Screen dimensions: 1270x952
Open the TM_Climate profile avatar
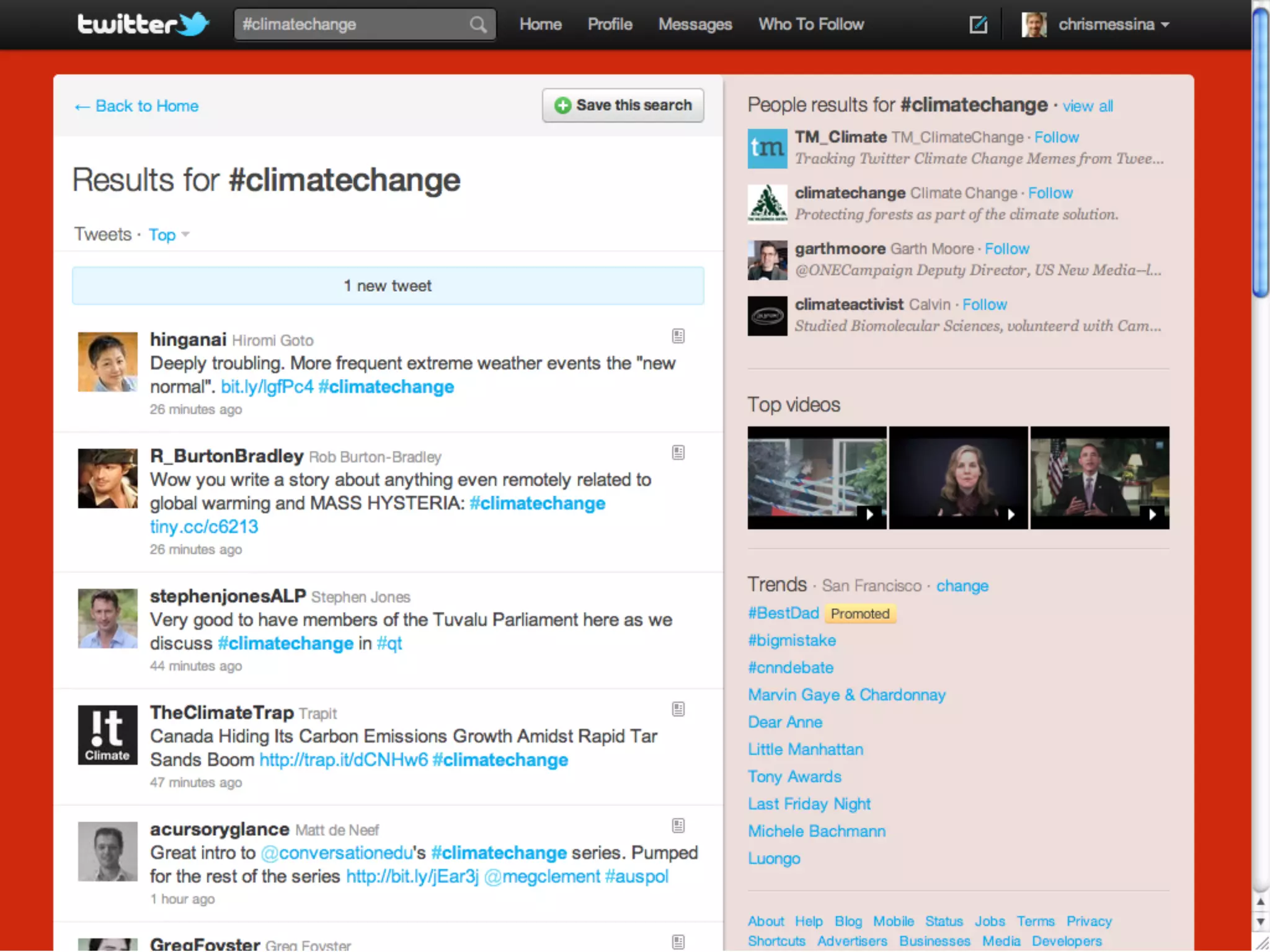click(x=767, y=149)
